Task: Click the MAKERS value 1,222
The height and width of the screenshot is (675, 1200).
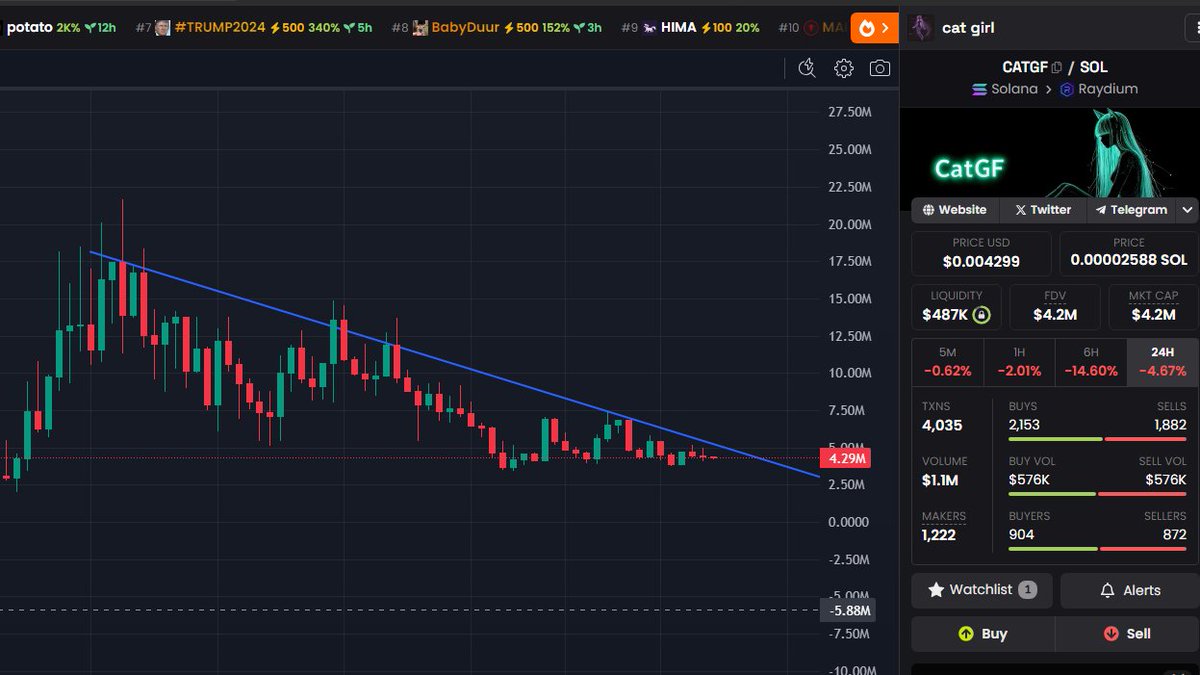Action: click(x=939, y=535)
